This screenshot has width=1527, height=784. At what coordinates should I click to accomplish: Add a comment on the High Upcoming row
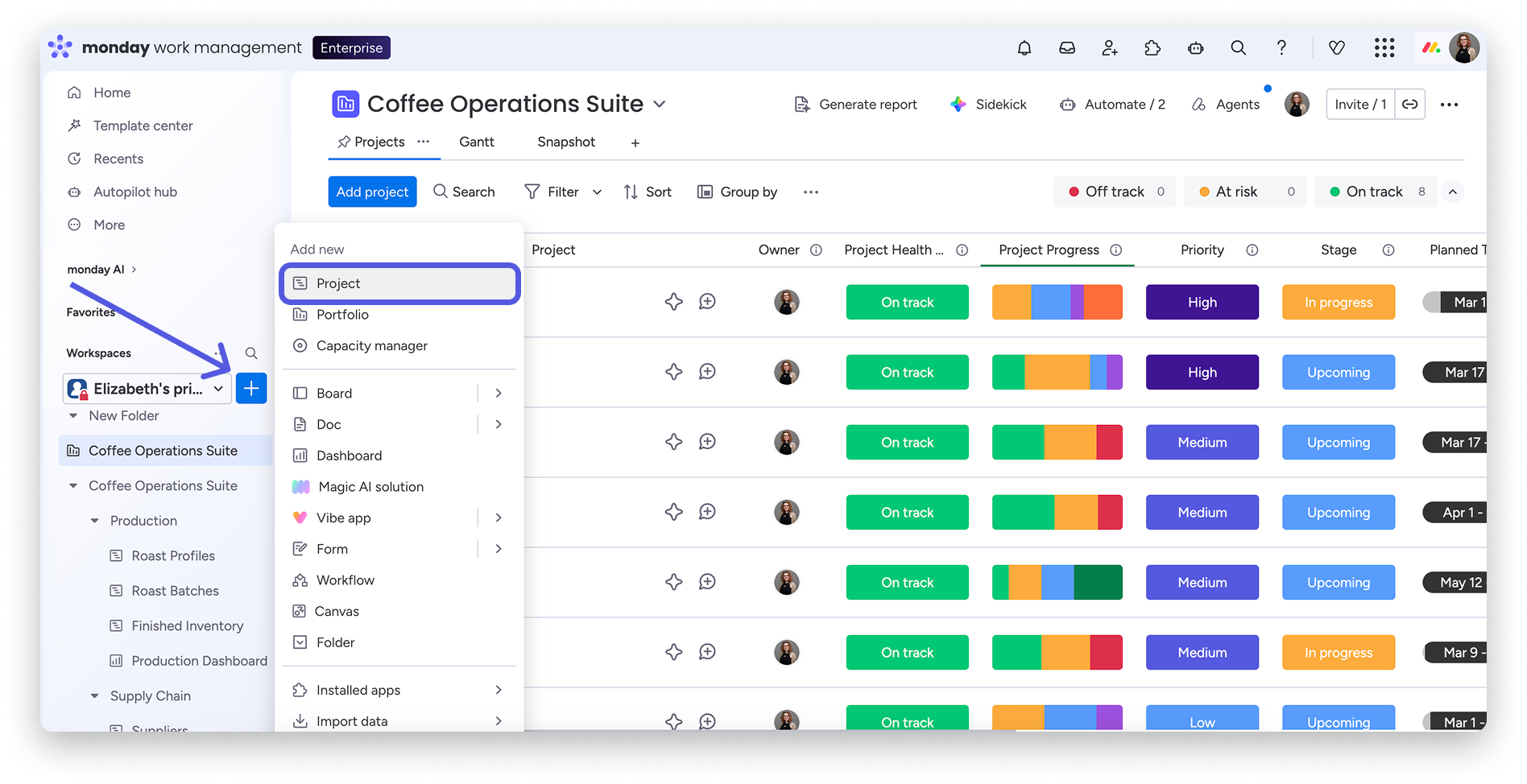(x=707, y=372)
